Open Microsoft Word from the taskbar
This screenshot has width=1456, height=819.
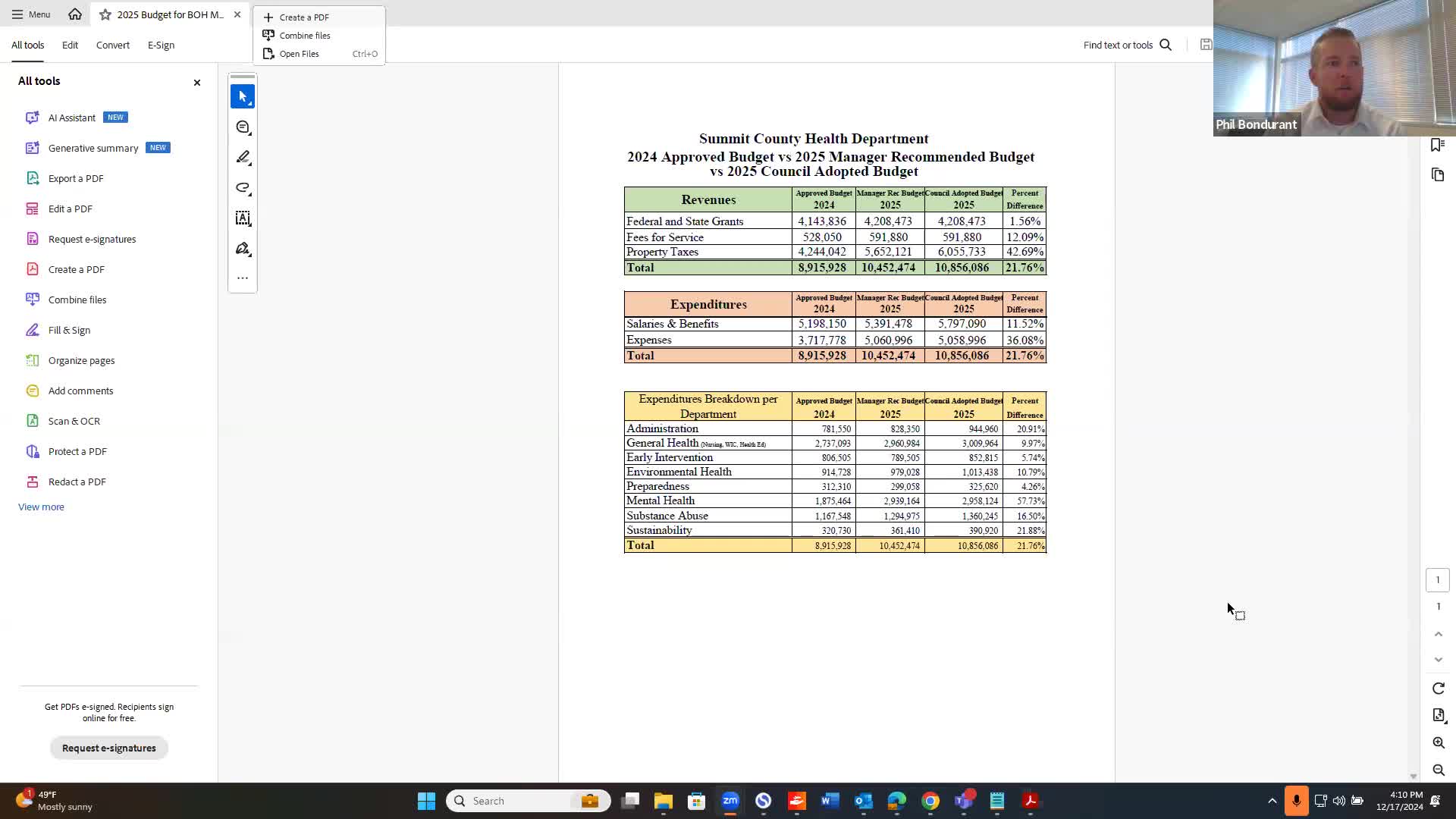coord(830,801)
